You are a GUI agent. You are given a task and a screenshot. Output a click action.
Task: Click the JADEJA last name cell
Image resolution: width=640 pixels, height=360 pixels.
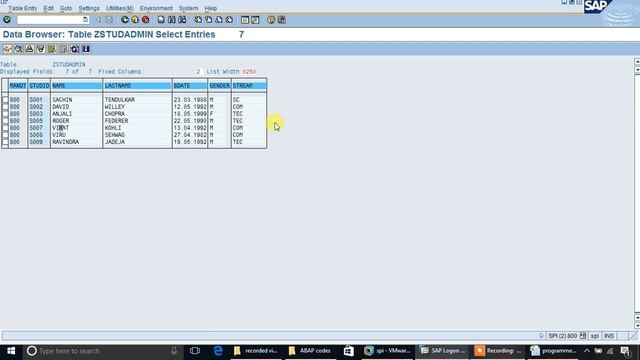coord(115,142)
